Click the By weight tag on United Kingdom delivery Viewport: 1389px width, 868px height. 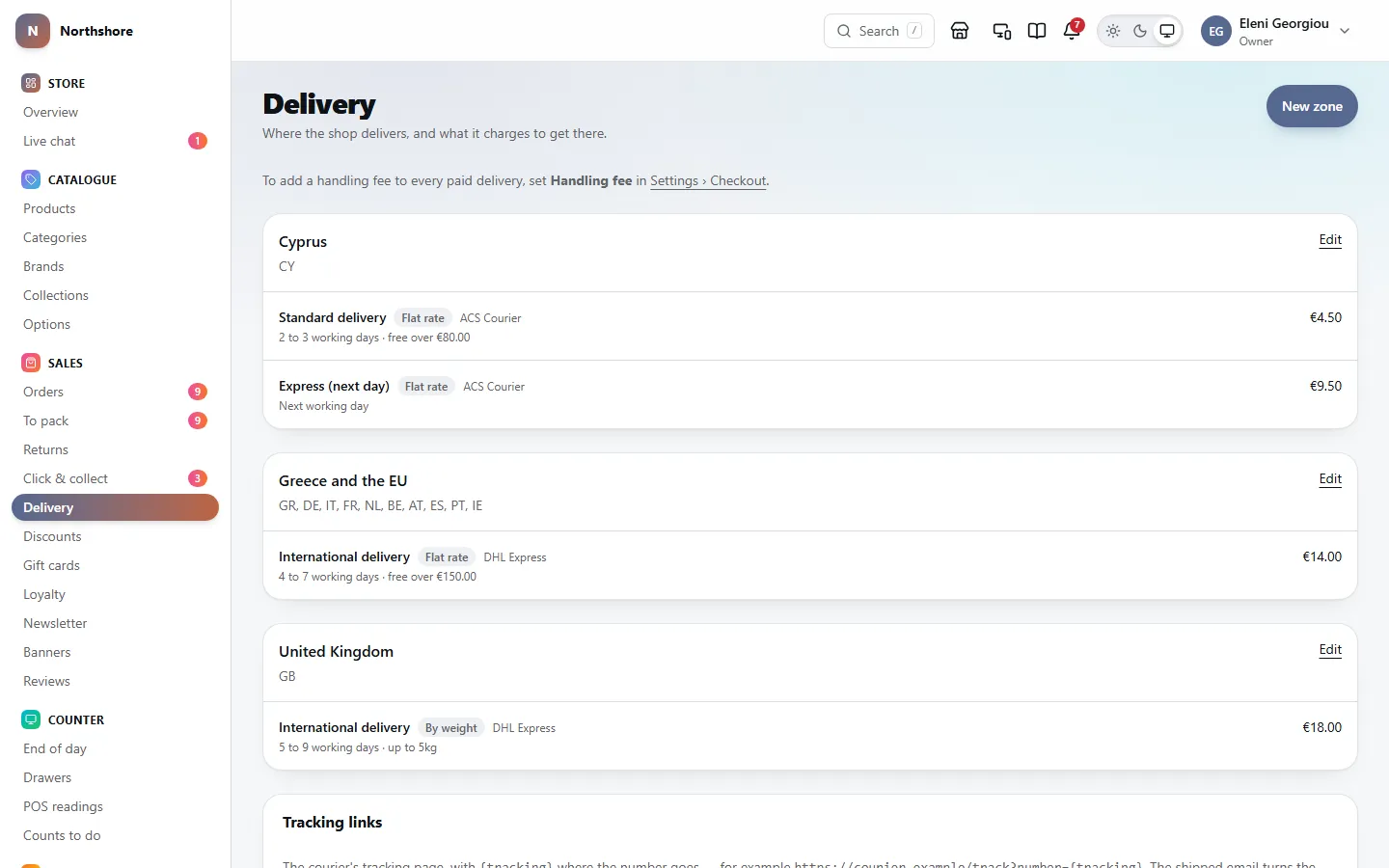pos(450,728)
